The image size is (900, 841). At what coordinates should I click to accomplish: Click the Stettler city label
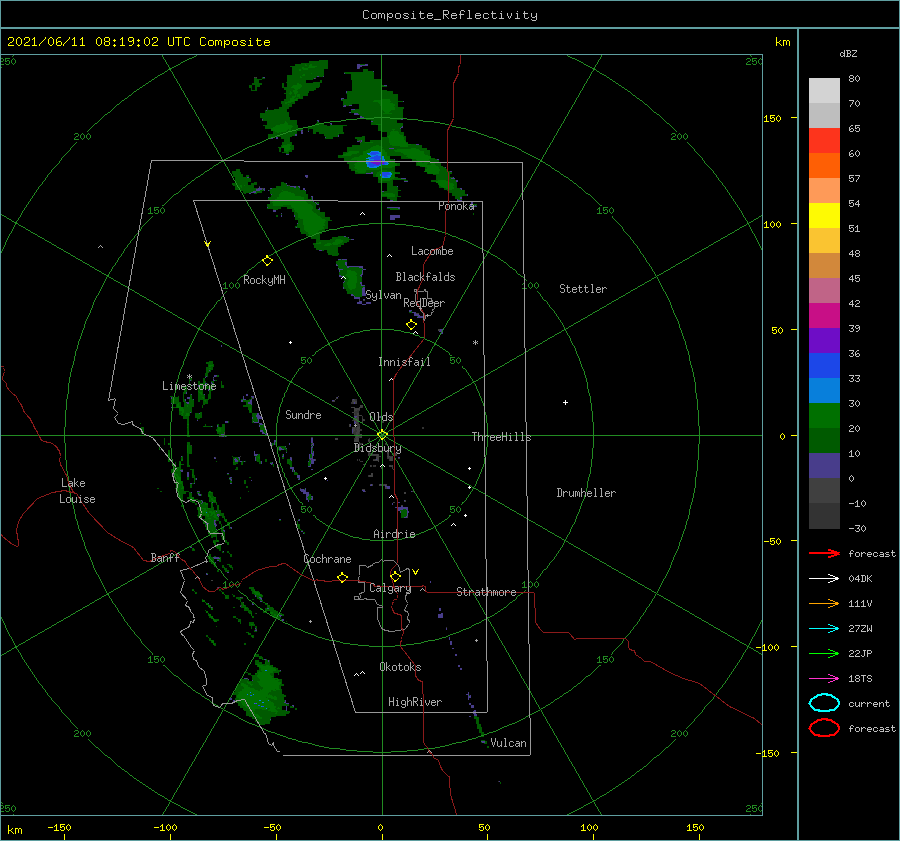pyautogui.click(x=583, y=289)
